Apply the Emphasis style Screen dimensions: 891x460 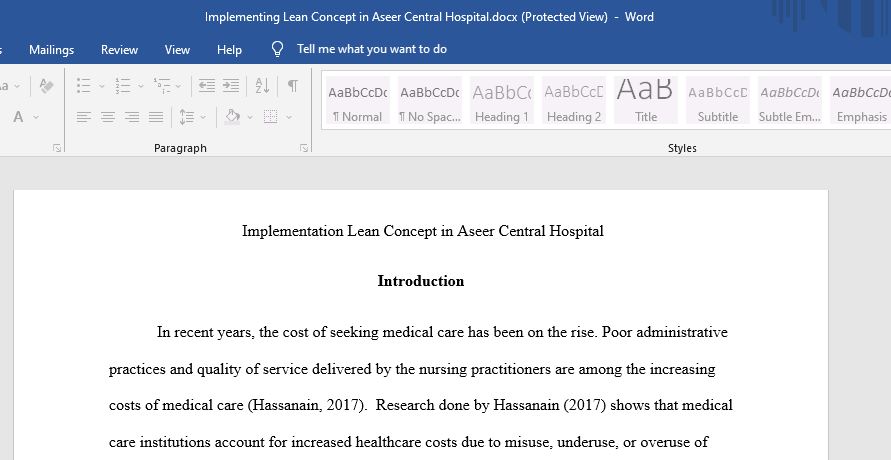point(861,101)
